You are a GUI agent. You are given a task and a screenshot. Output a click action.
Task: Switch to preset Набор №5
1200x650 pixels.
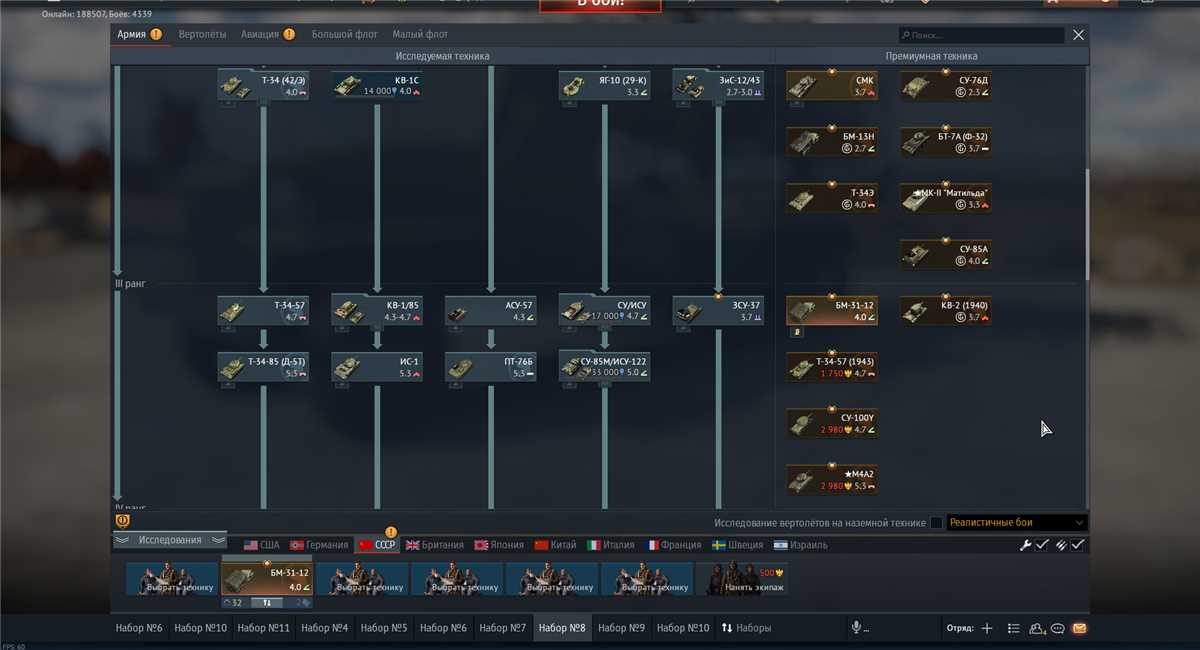click(x=384, y=628)
